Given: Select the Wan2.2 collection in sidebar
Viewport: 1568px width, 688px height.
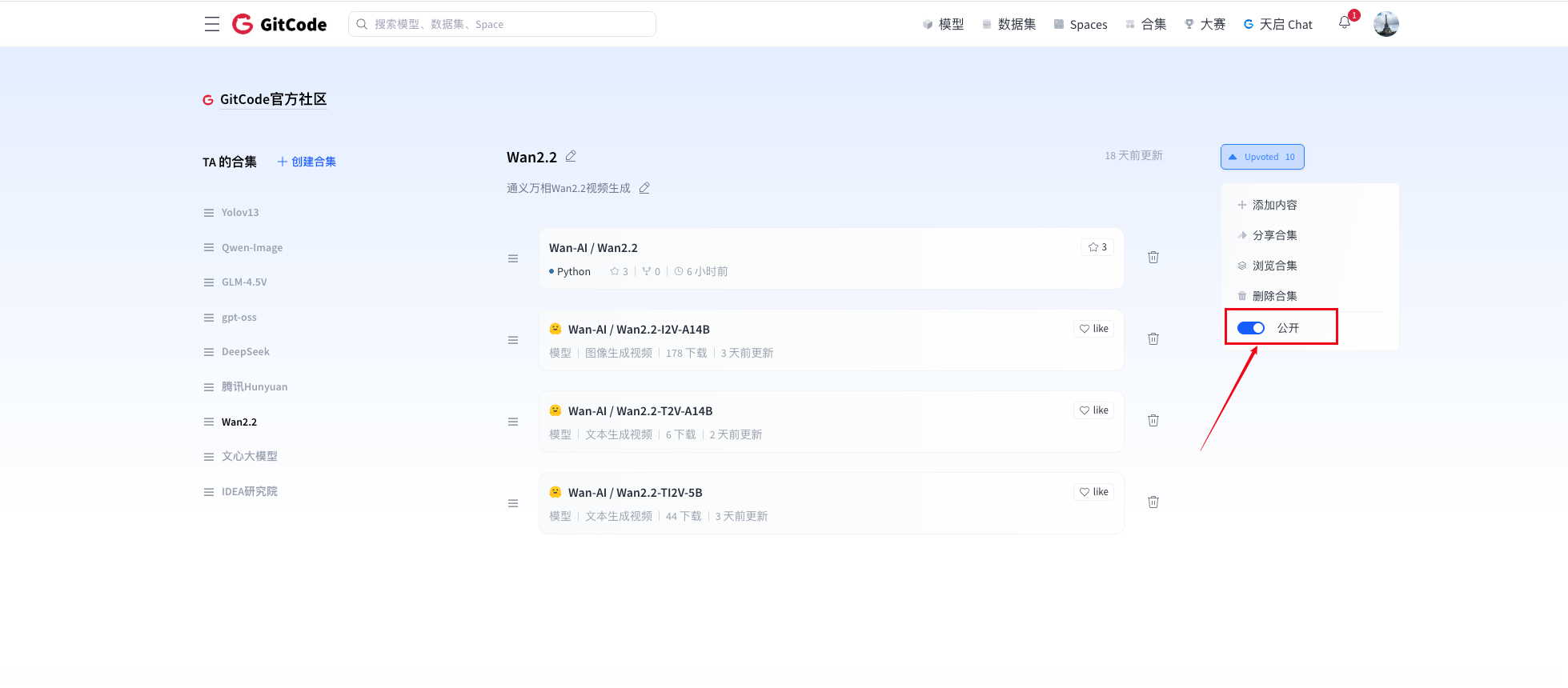Looking at the screenshot, I should pyautogui.click(x=239, y=422).
